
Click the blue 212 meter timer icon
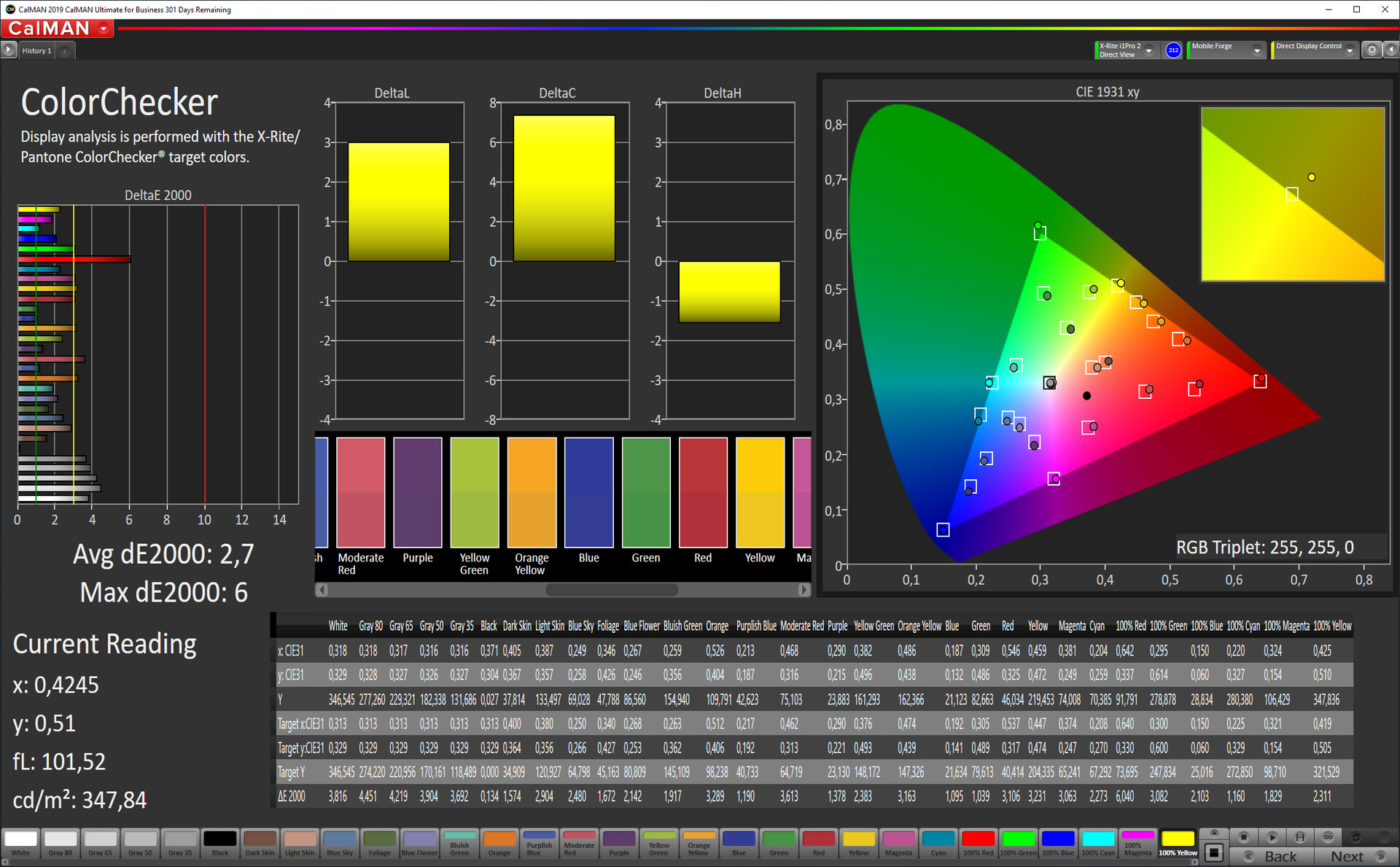tap(1173, 50)
